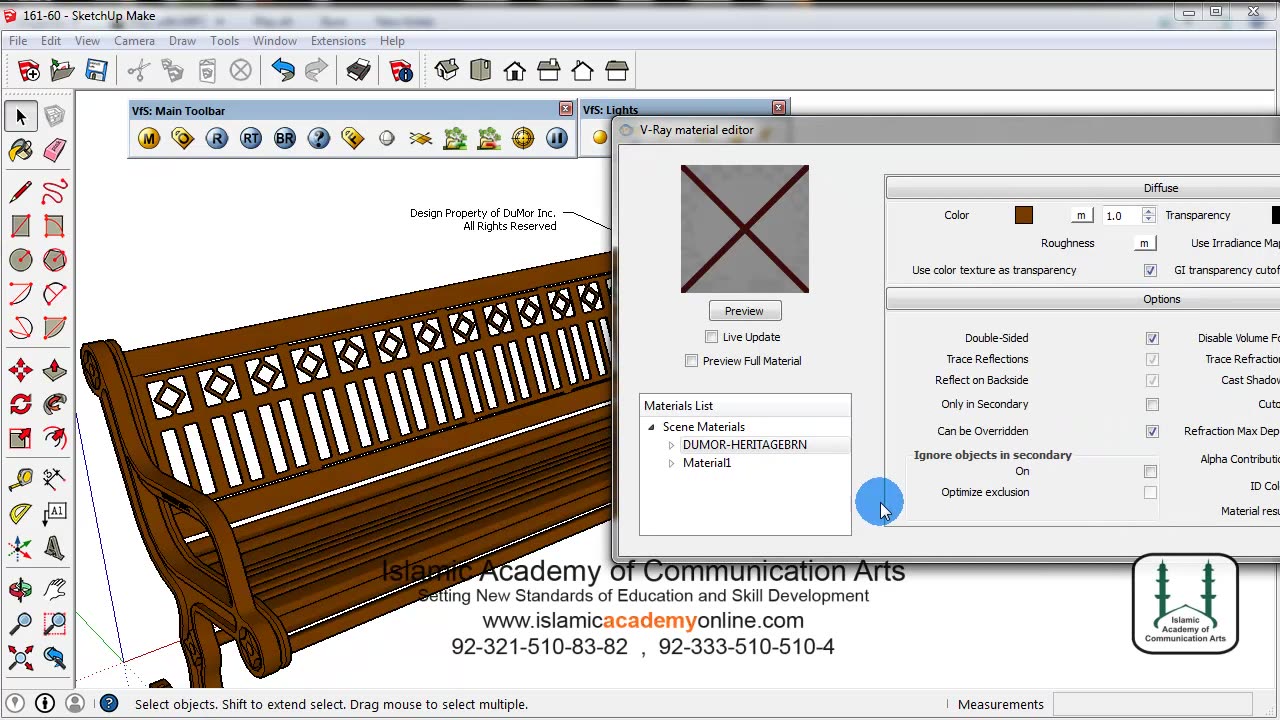Click the Zoom Extents tool

pos(21,658)
